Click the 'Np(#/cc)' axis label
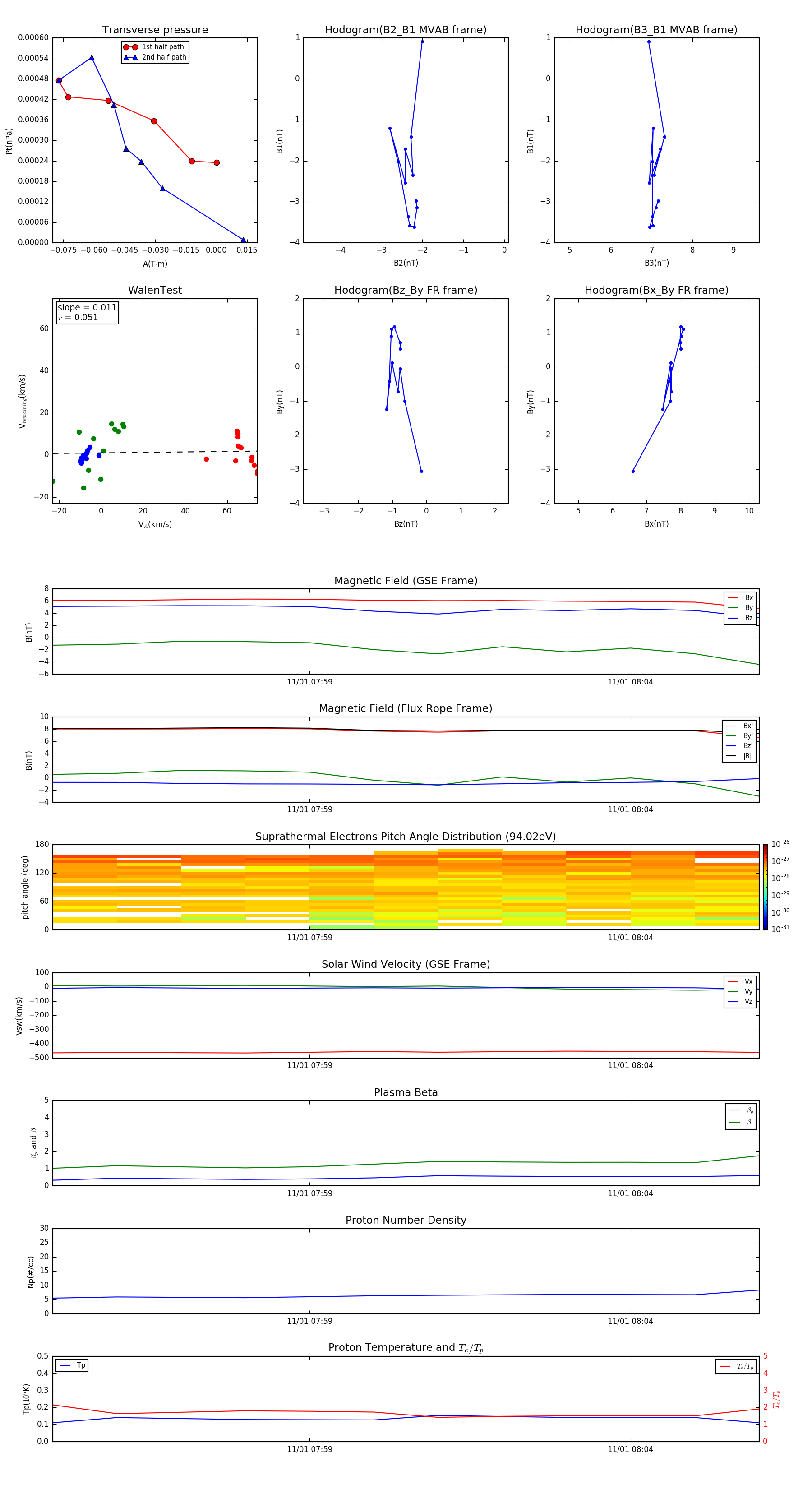 (31, 1272)
